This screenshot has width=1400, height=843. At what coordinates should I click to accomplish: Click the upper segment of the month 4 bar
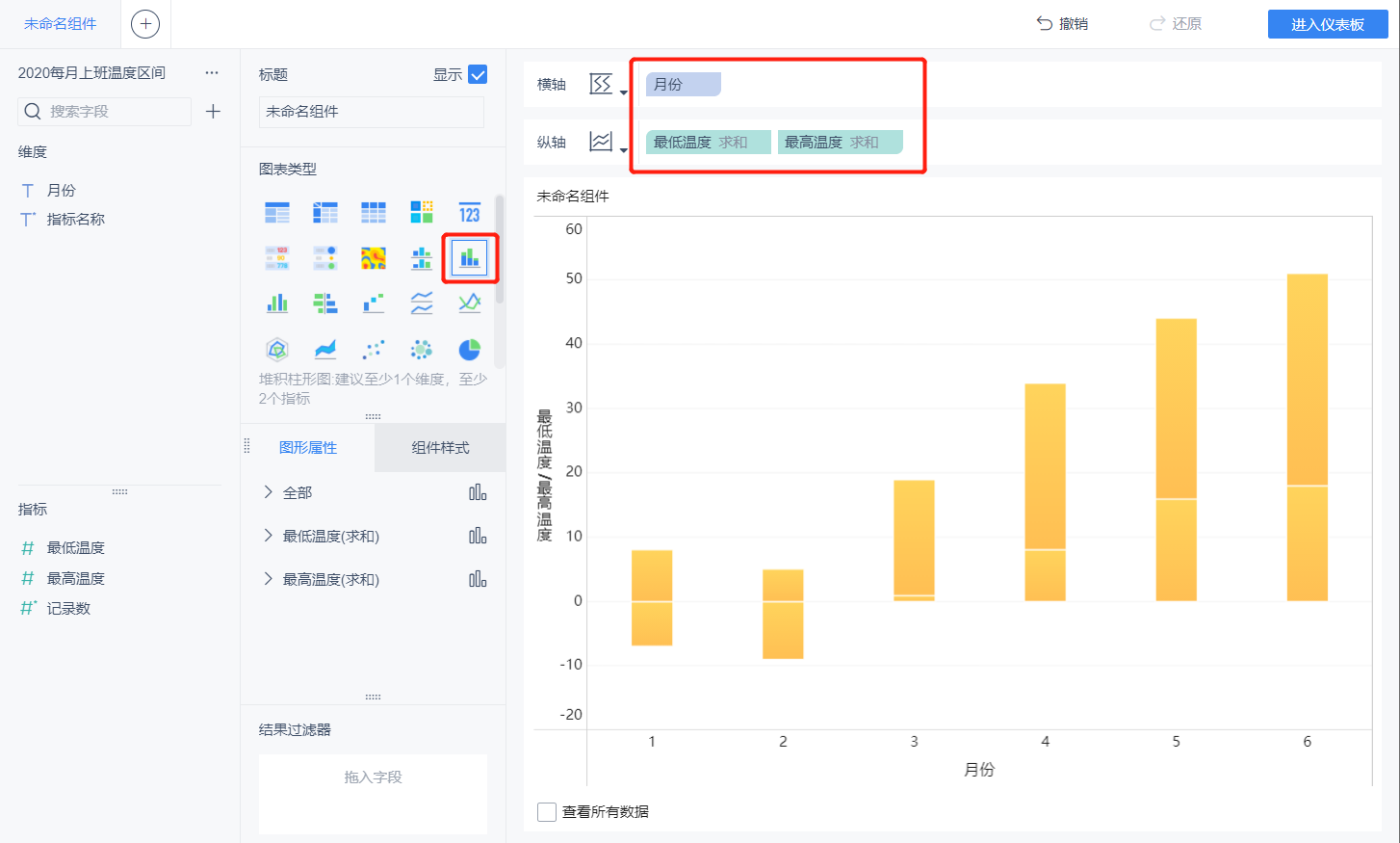1046,466
